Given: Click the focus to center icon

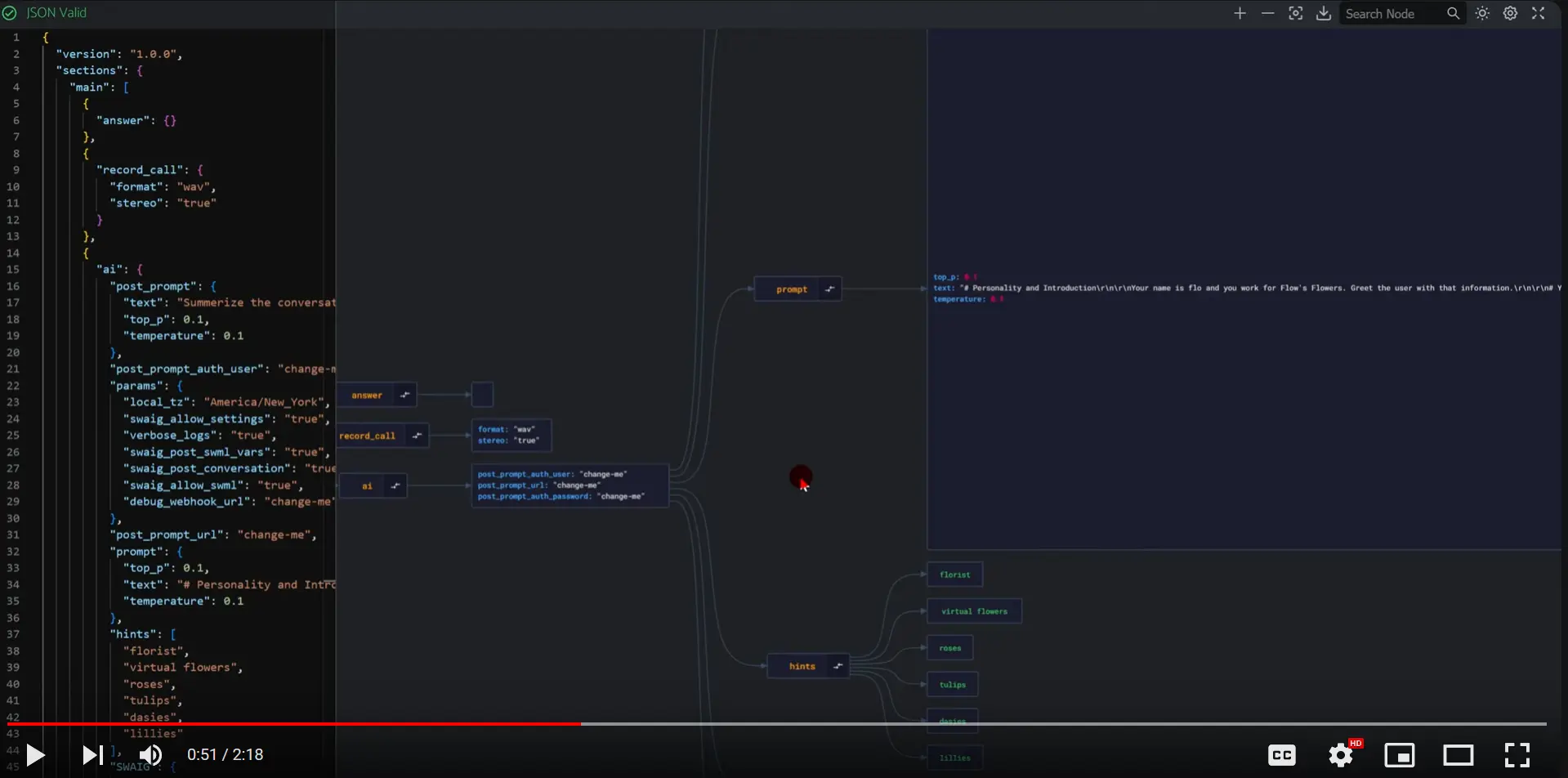Looking at the screenshot, I should (x=1295, y=14).
